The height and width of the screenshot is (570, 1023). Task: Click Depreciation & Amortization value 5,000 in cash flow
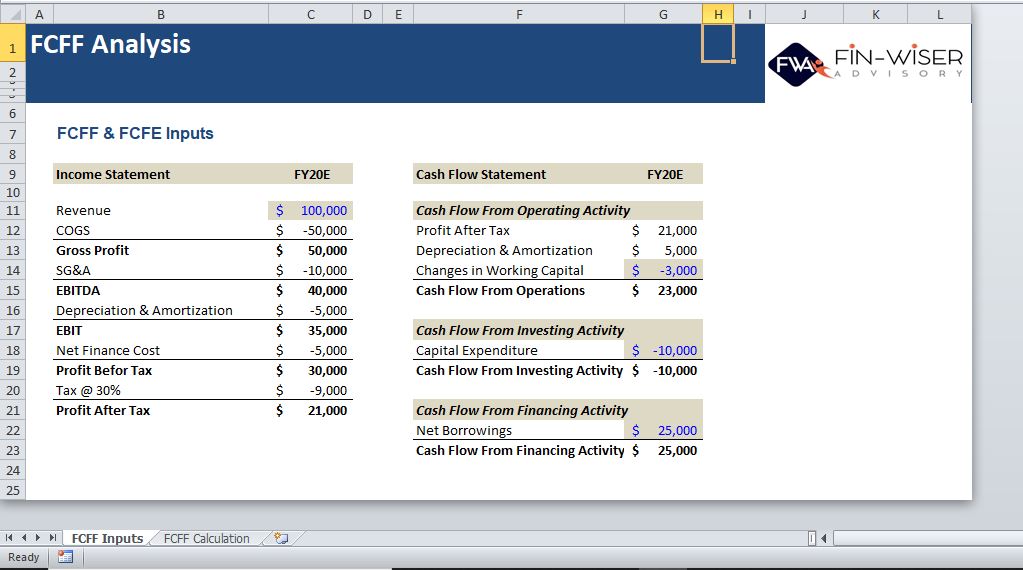click(x=664, y=250)
